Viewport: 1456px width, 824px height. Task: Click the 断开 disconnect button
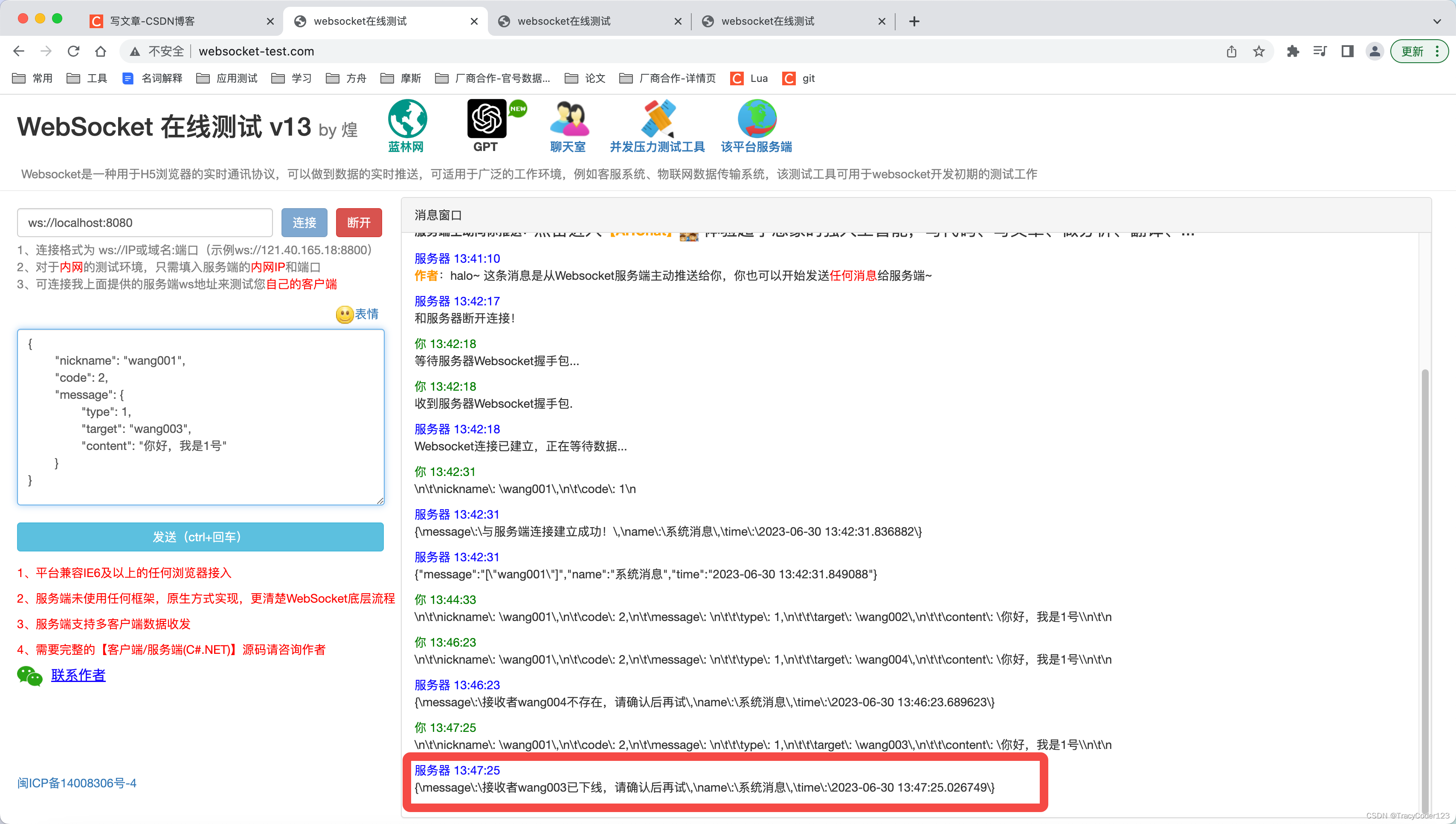tap(358, 222)
